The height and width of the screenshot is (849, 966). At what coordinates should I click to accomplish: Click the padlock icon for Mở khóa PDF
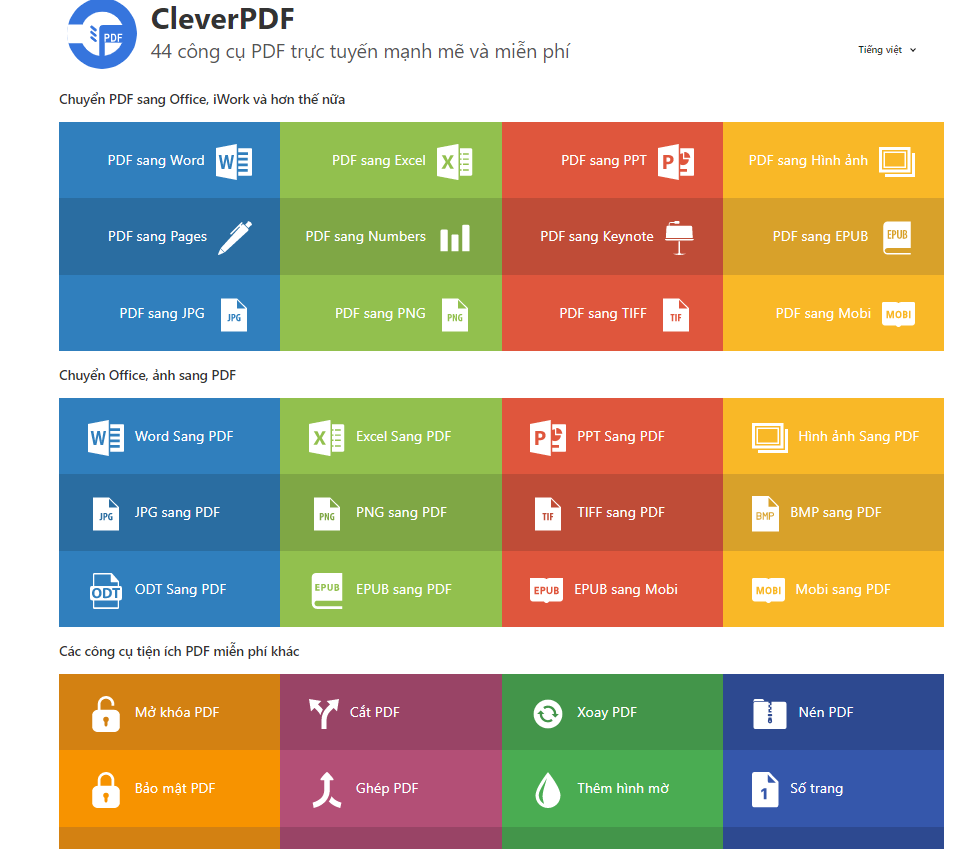pos(106,713)
